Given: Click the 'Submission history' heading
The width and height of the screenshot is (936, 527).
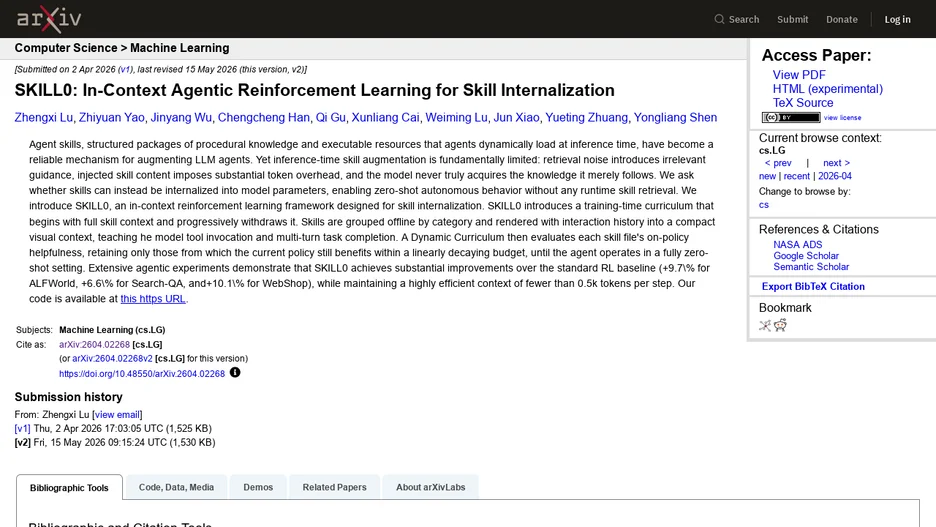Looking at the screenshot, I should [69, 397].
